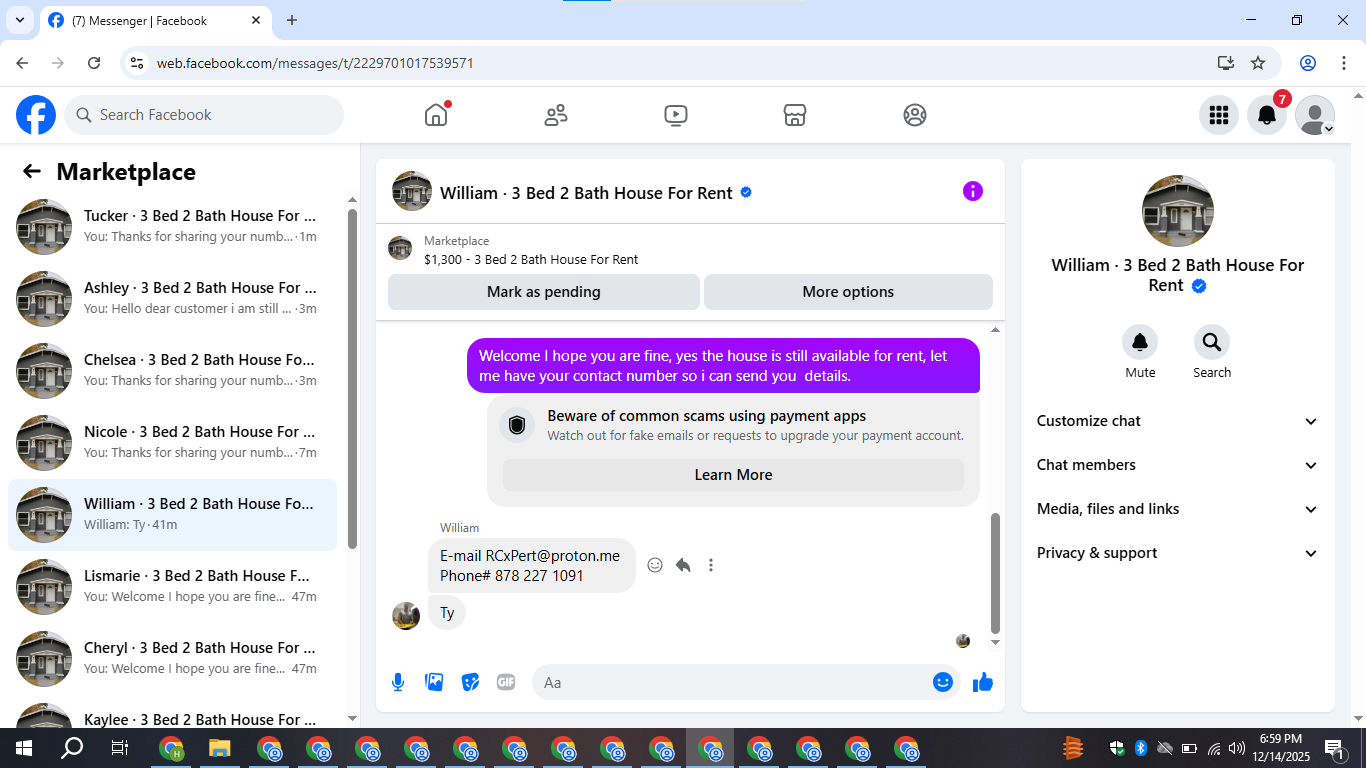
Task: Search in conversation magnifier icon
Action: click(1212, 343)
